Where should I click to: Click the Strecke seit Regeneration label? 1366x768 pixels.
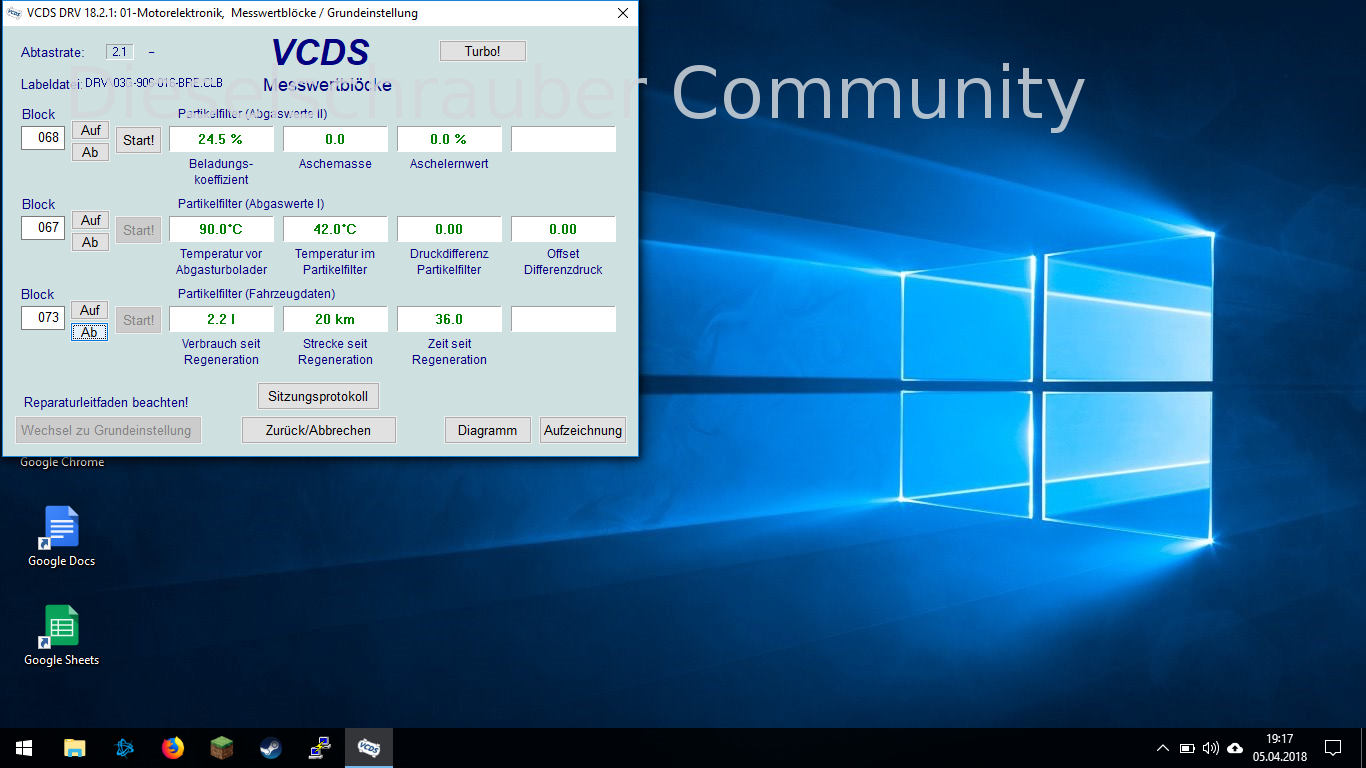pyautogui.click(x=335, y=352)
